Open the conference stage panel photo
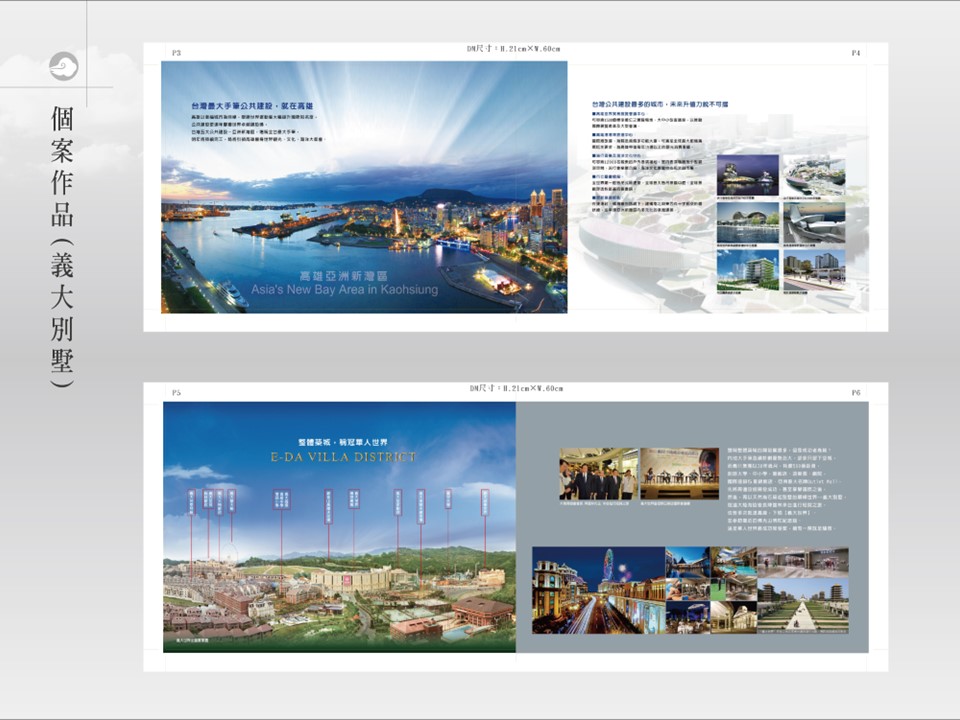Viewport: 960px width, 720px height. (680, 474)
